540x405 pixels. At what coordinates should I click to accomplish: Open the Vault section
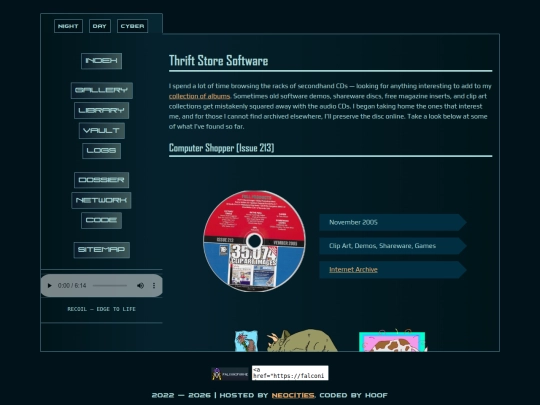[102, 131]
